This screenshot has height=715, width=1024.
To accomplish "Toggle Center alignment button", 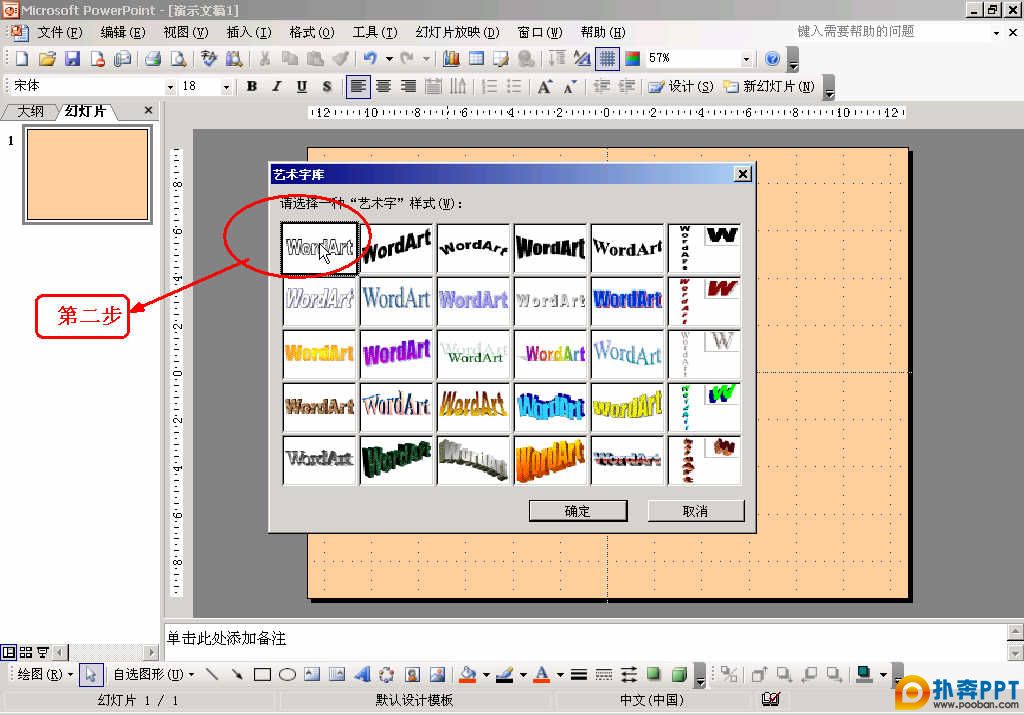I will pos(383,86).
